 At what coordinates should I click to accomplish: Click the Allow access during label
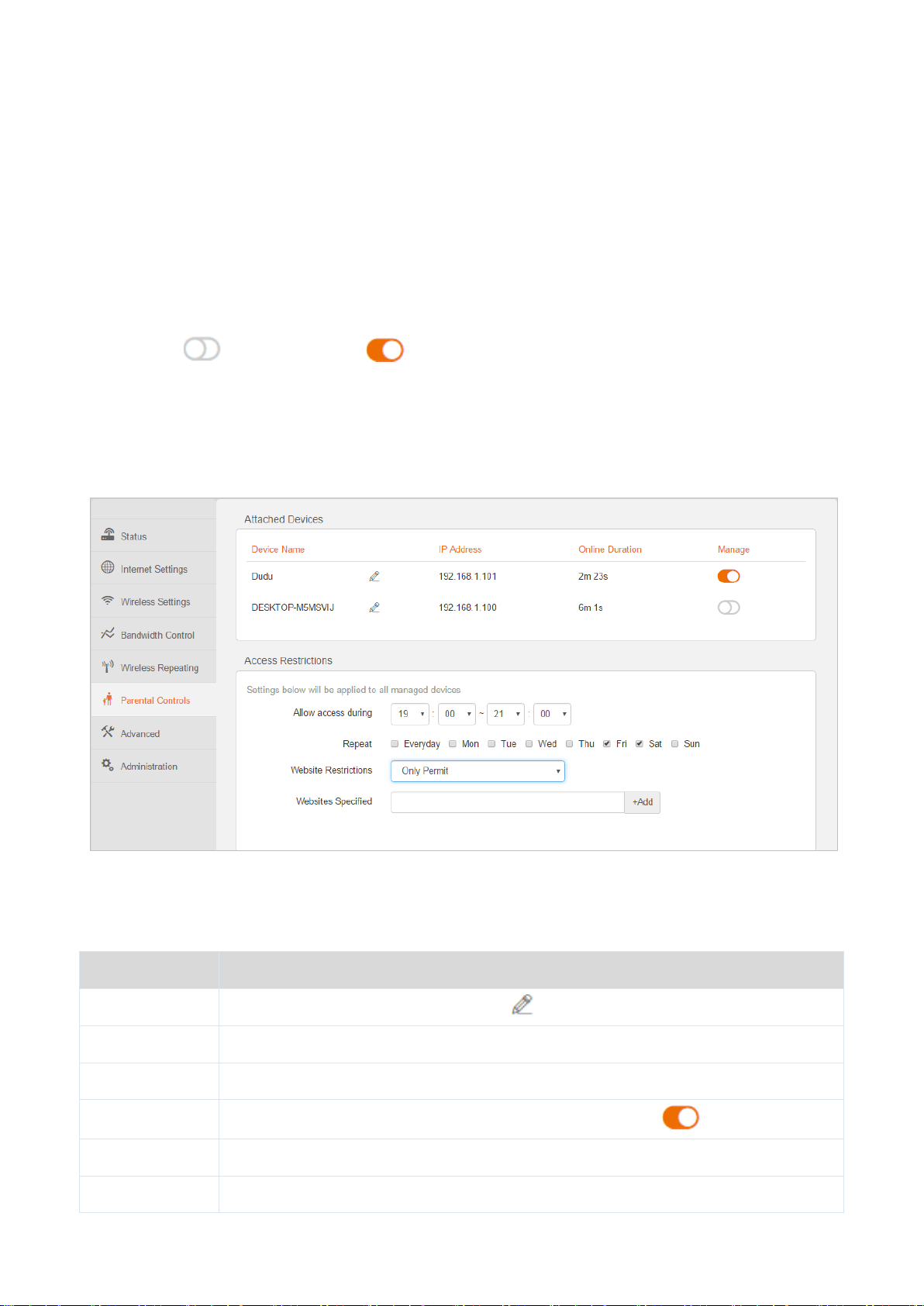333,713
